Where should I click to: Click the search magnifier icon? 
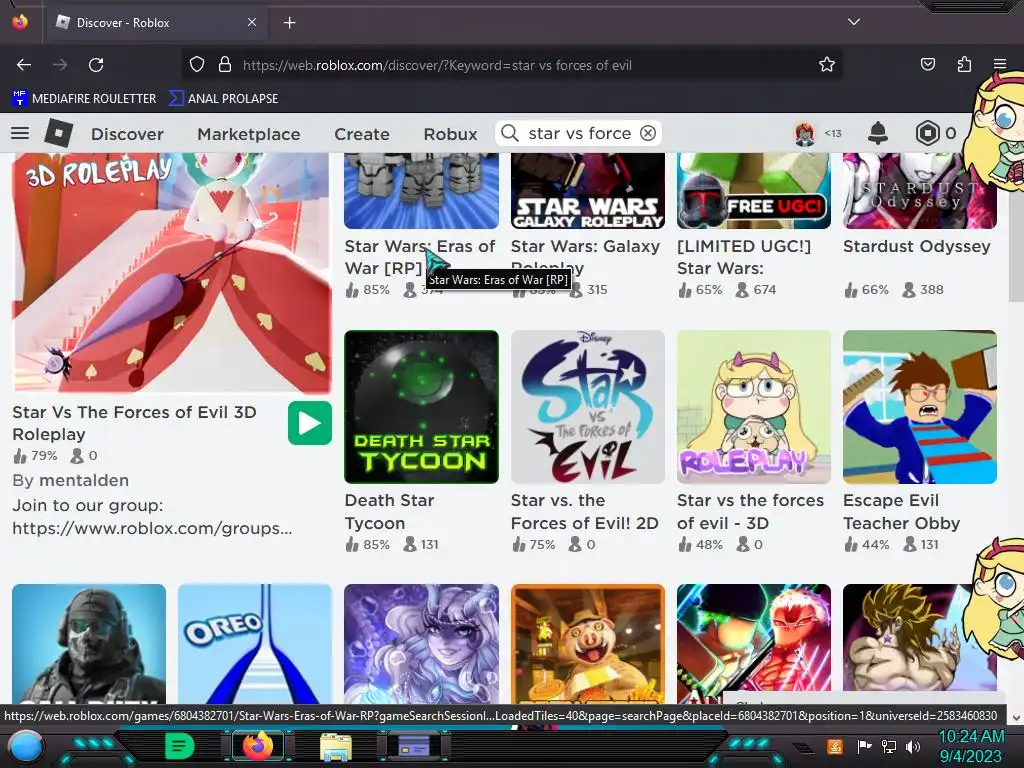pos(509,133)
